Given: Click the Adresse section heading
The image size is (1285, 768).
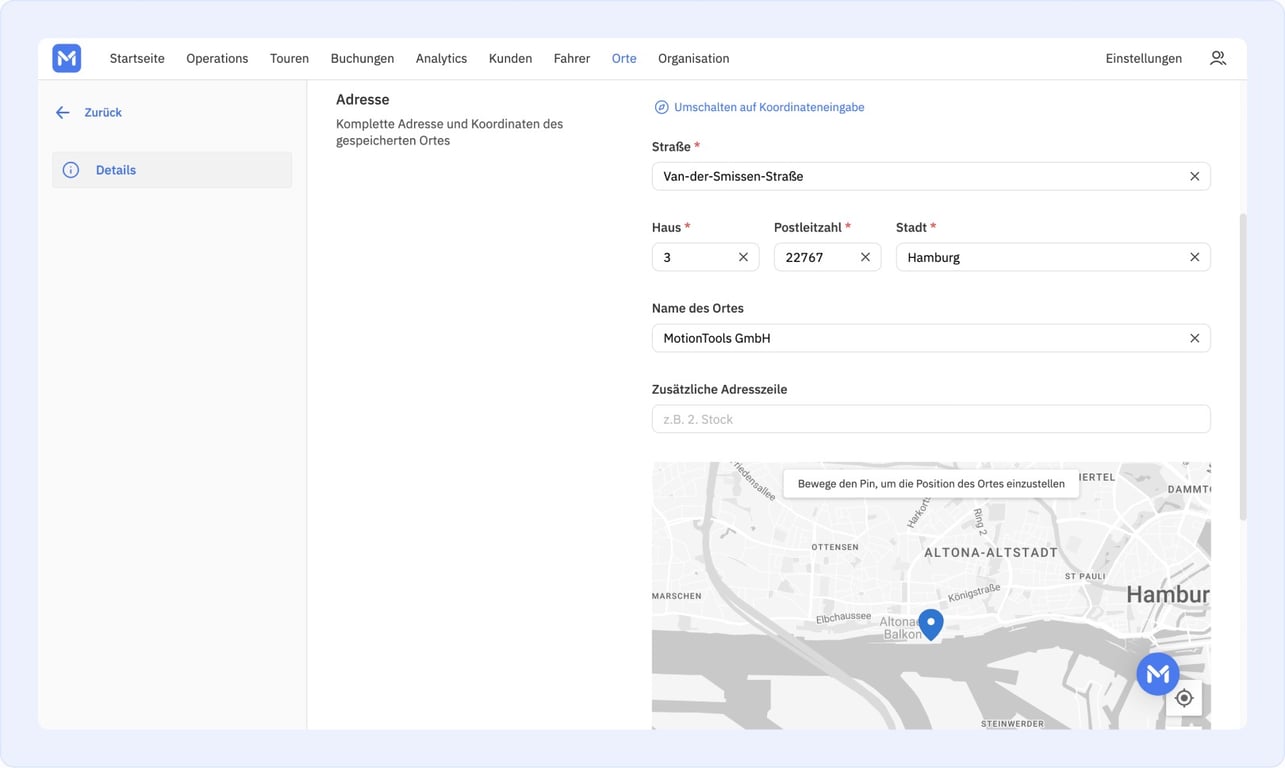Looking at the screenshot, I should tap(362, 99).
